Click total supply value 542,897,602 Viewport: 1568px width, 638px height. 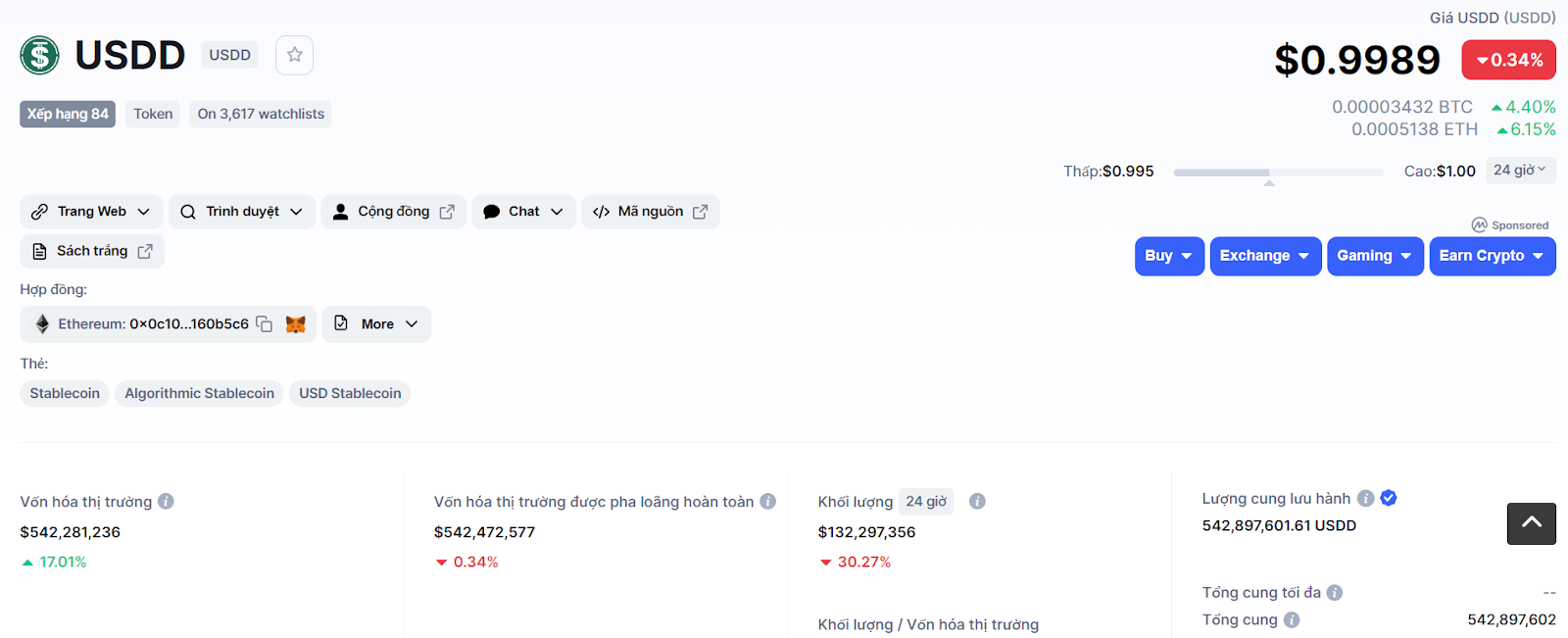(1511, 619)
